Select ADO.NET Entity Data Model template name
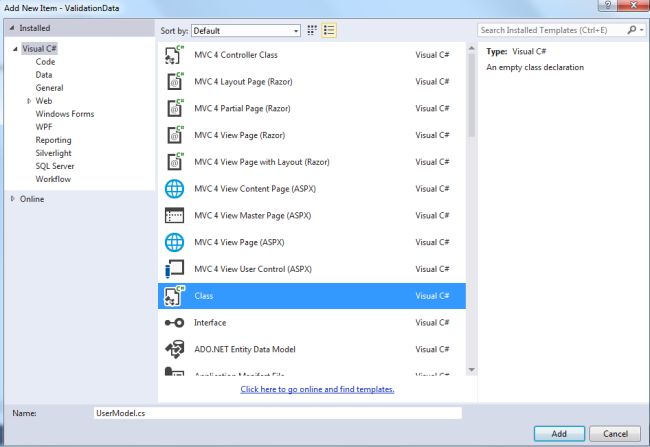This screenshot has width=650, height=447. (x=245, y=349)
